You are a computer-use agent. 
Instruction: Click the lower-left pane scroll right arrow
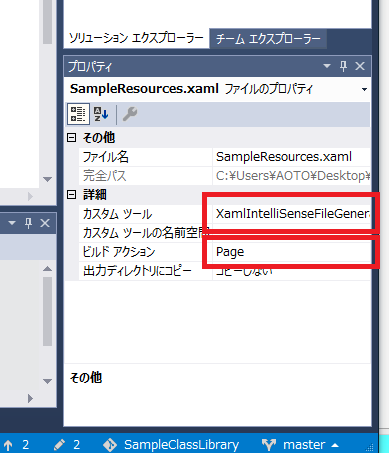coord(30,398)
